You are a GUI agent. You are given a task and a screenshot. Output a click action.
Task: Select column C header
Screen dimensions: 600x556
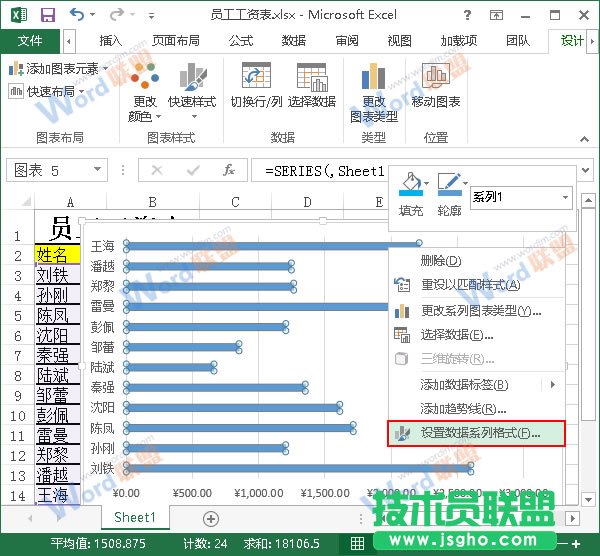[235, 201]
